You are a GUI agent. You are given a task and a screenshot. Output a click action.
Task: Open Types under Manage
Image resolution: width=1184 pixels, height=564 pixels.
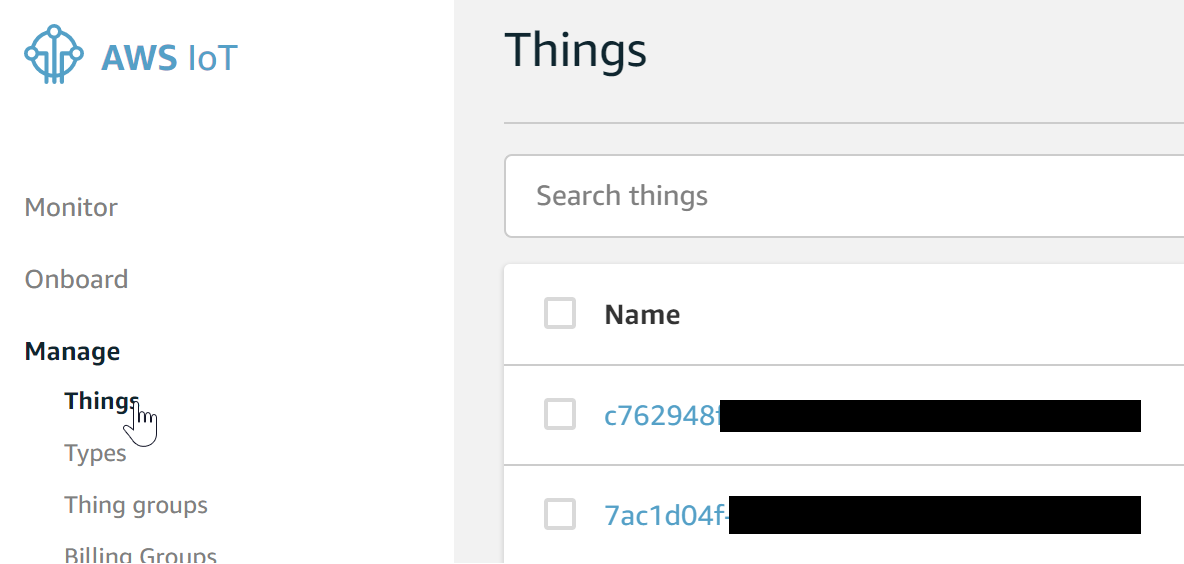95,453
